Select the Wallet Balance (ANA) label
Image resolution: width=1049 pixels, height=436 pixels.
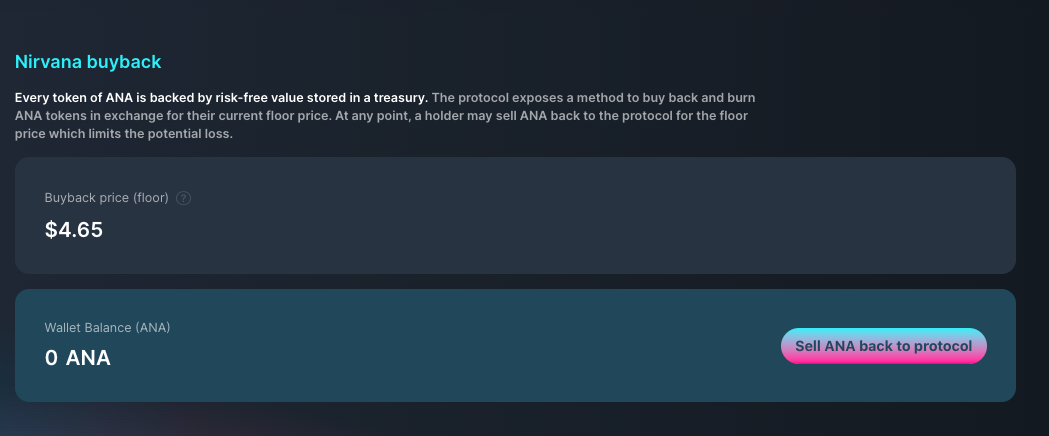coord(107,328)
